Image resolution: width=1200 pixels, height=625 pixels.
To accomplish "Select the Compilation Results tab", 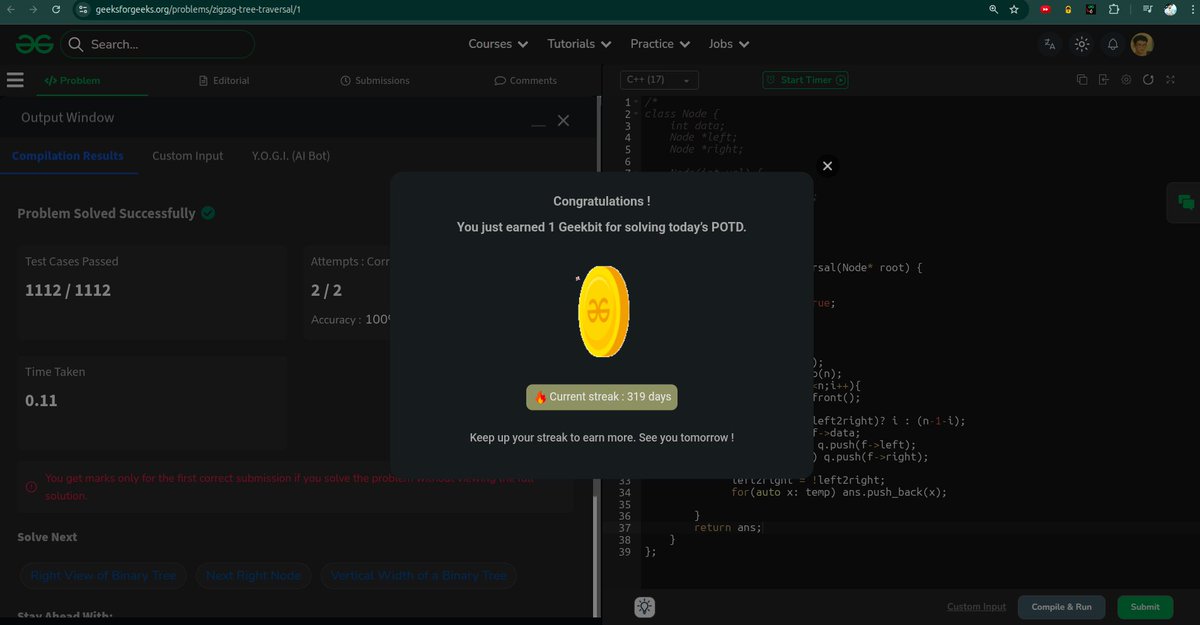I will point(68,156).
